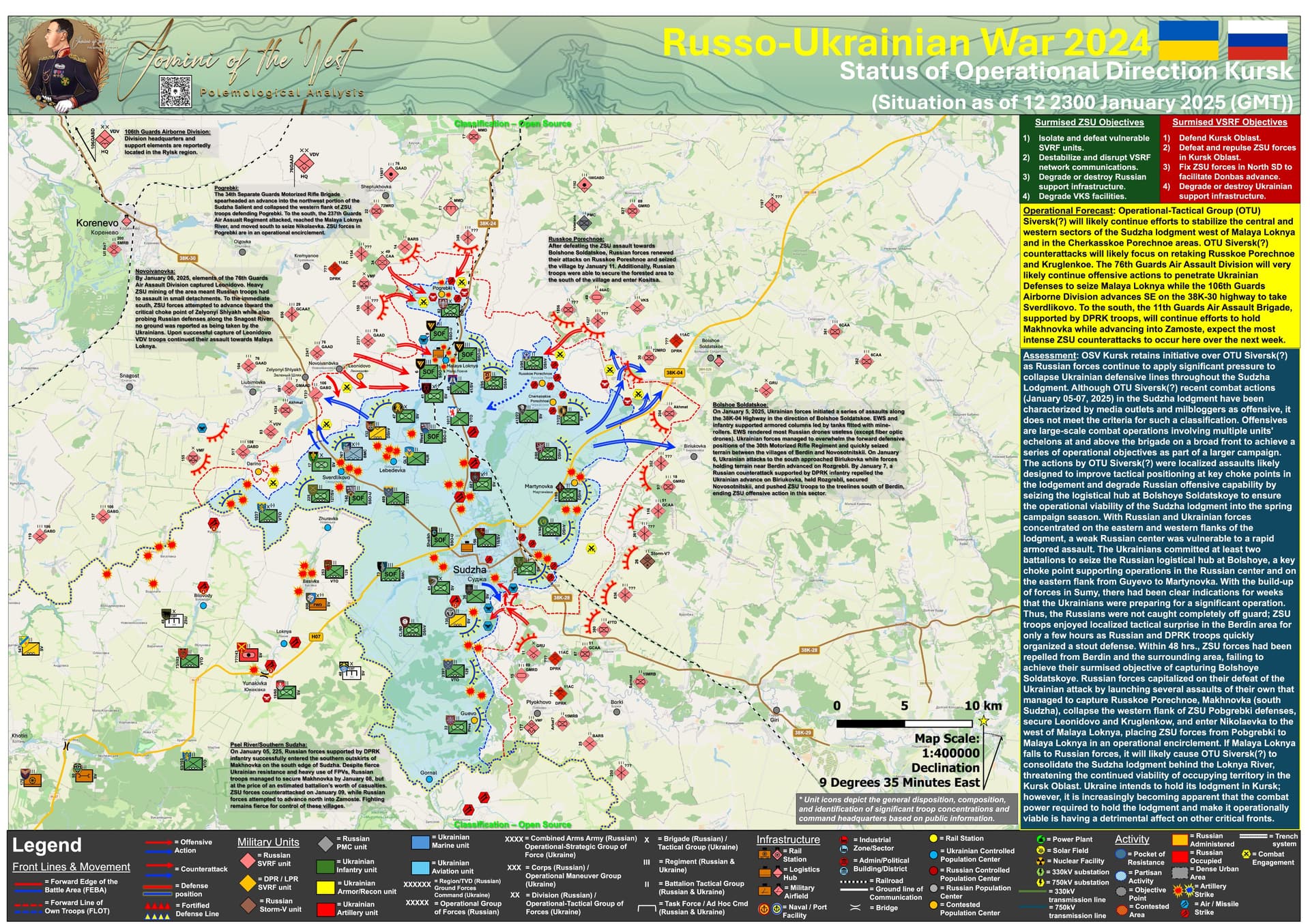Click the yellow star on scale bar

click(983, 721)
